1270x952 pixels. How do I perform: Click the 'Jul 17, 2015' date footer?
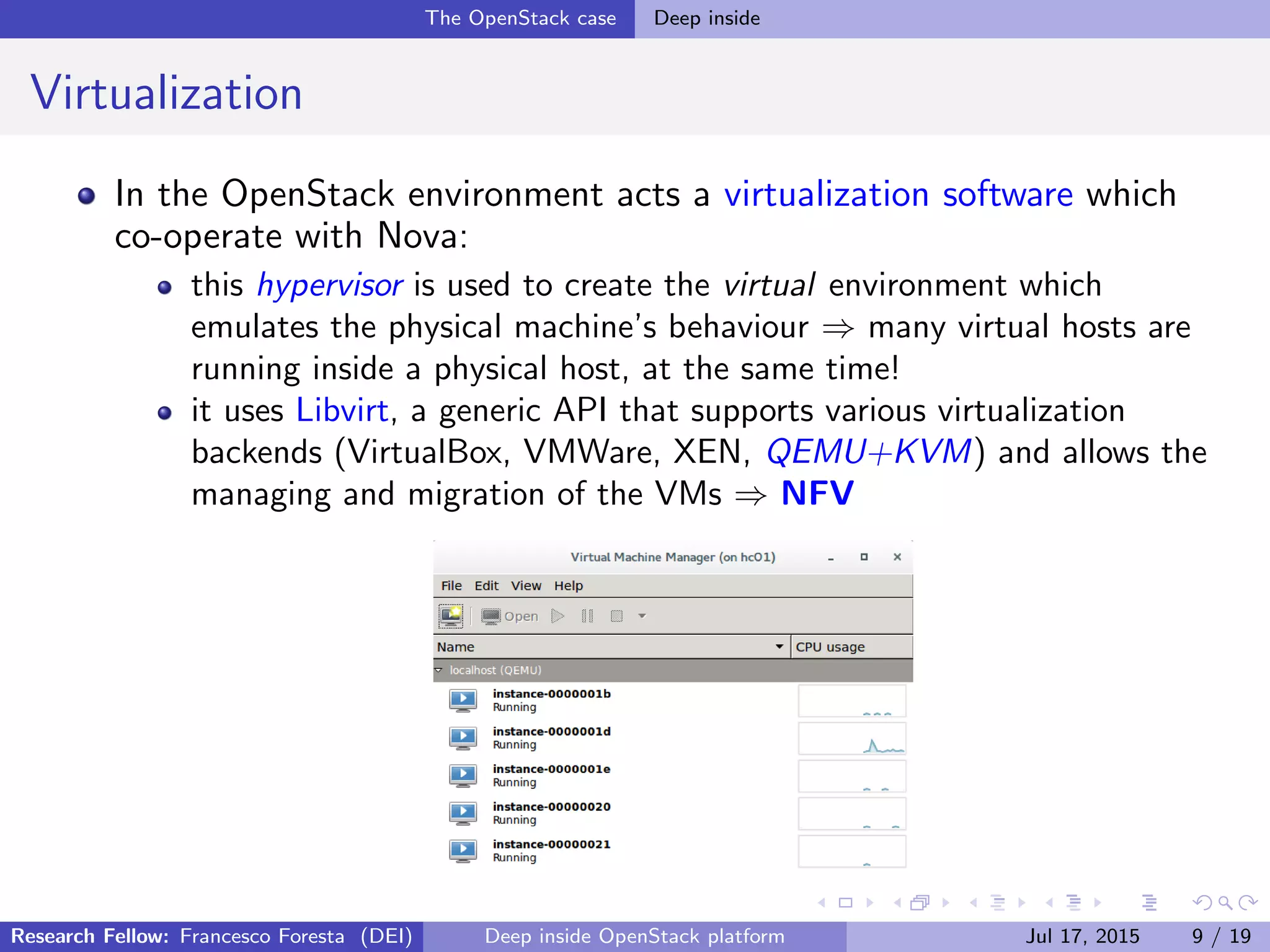pyautogui.click(x=1082, y=936)
